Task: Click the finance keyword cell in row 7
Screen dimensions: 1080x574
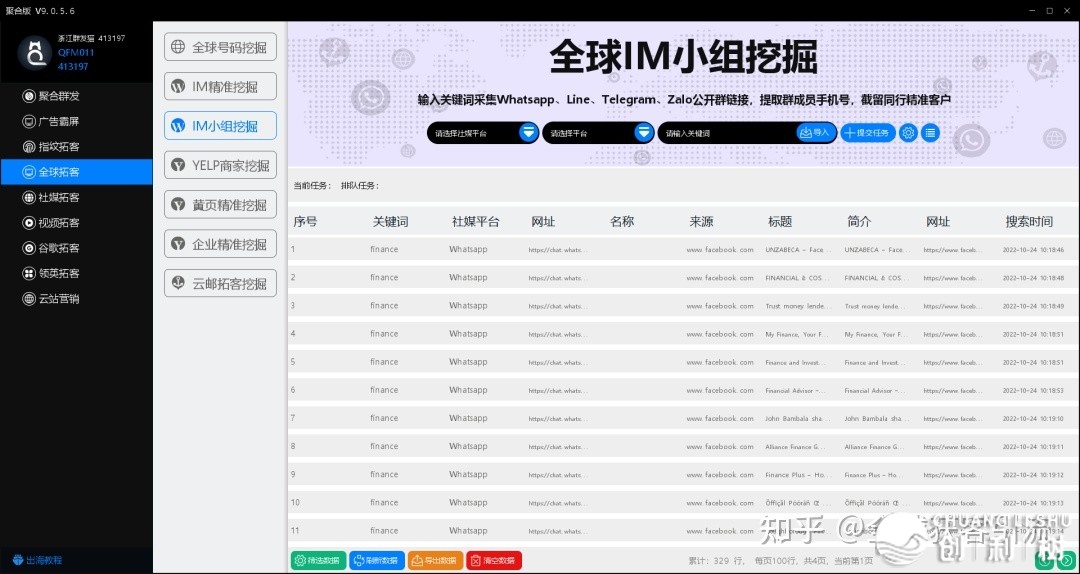Action: (x=384, y=418)
